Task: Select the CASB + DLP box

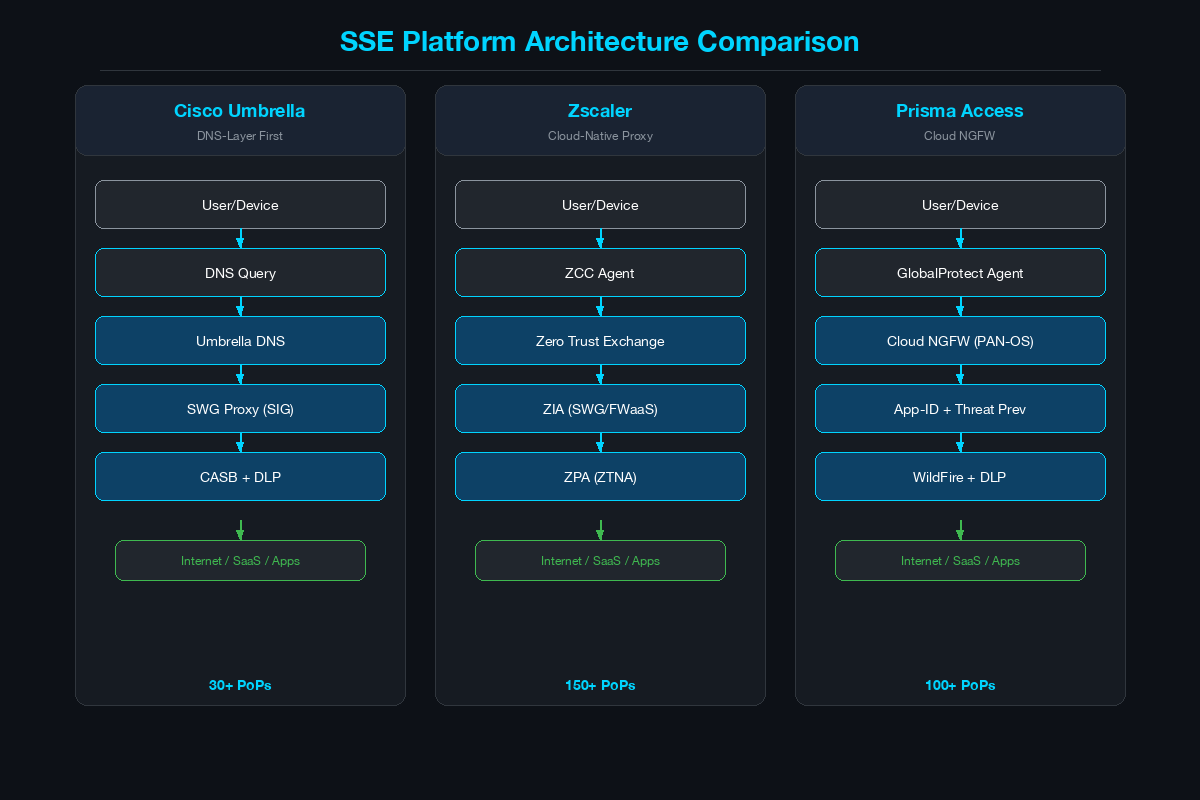Action: 240,477
